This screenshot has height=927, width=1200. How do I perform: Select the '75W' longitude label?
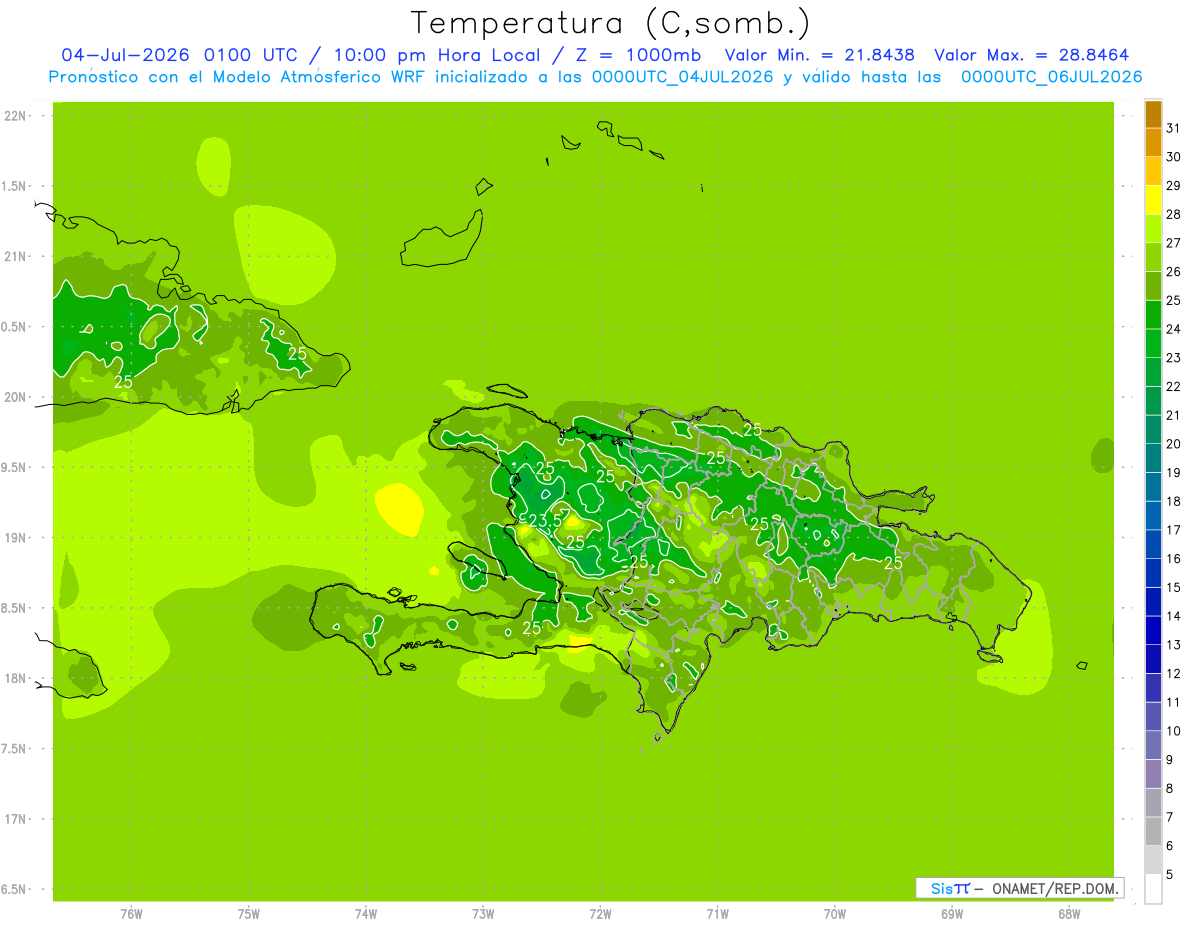pyautogui.click(x=248, y=914)
